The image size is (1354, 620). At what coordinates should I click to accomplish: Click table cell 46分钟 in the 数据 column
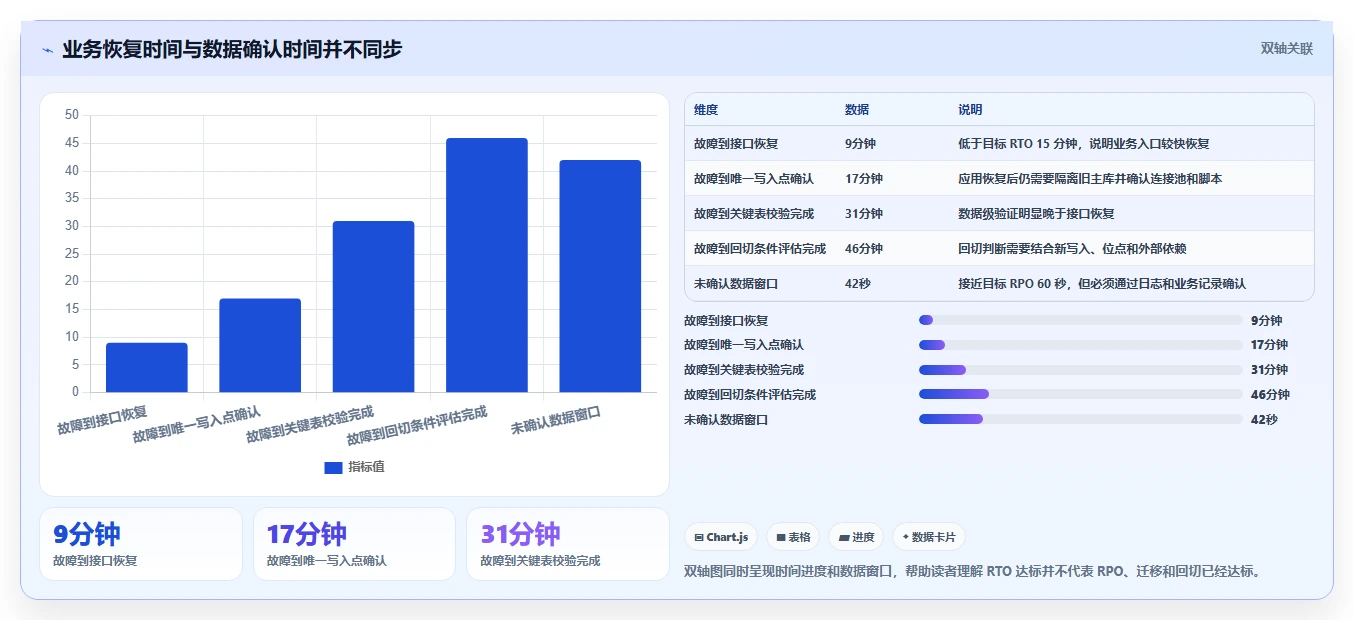tap(864, 249)
